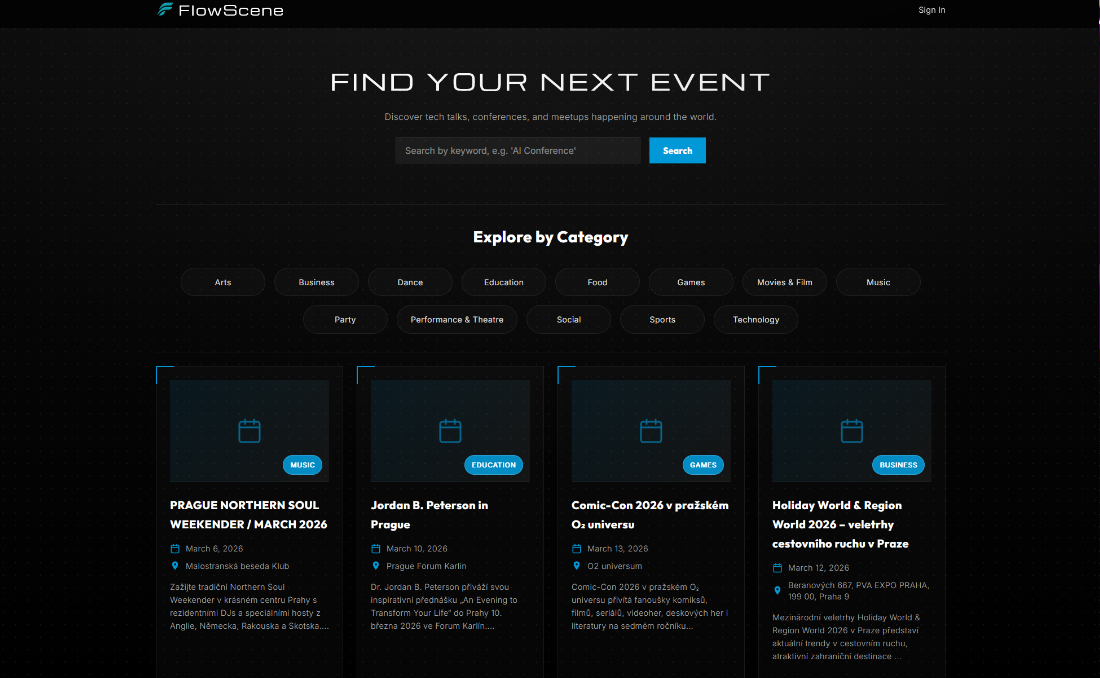Open the Sign In page
This screenshot has width=1100, height=678.
(x=931, y=10)
